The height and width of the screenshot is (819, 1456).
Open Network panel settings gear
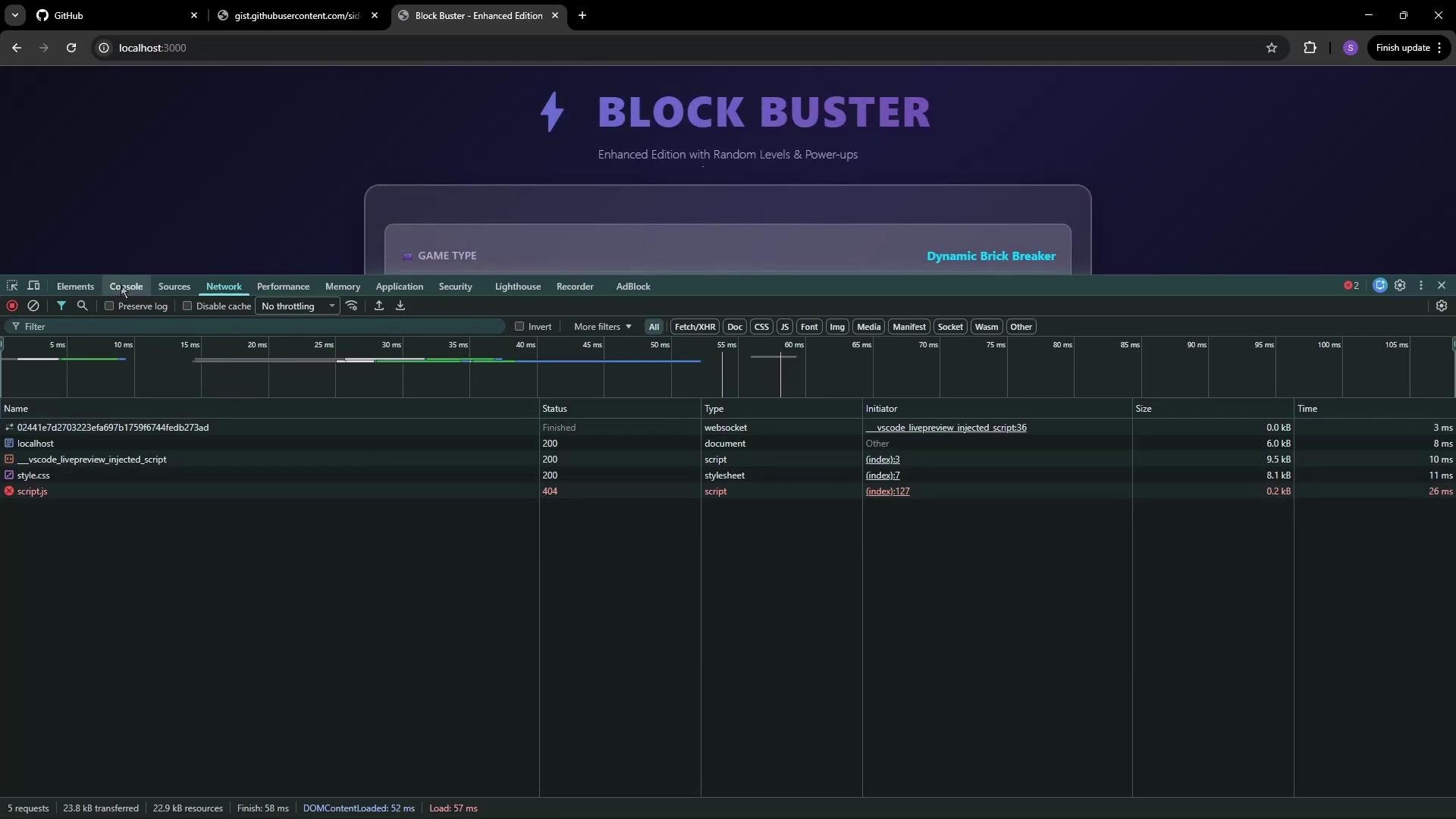pyautogui.click(x=1442, y=306)
